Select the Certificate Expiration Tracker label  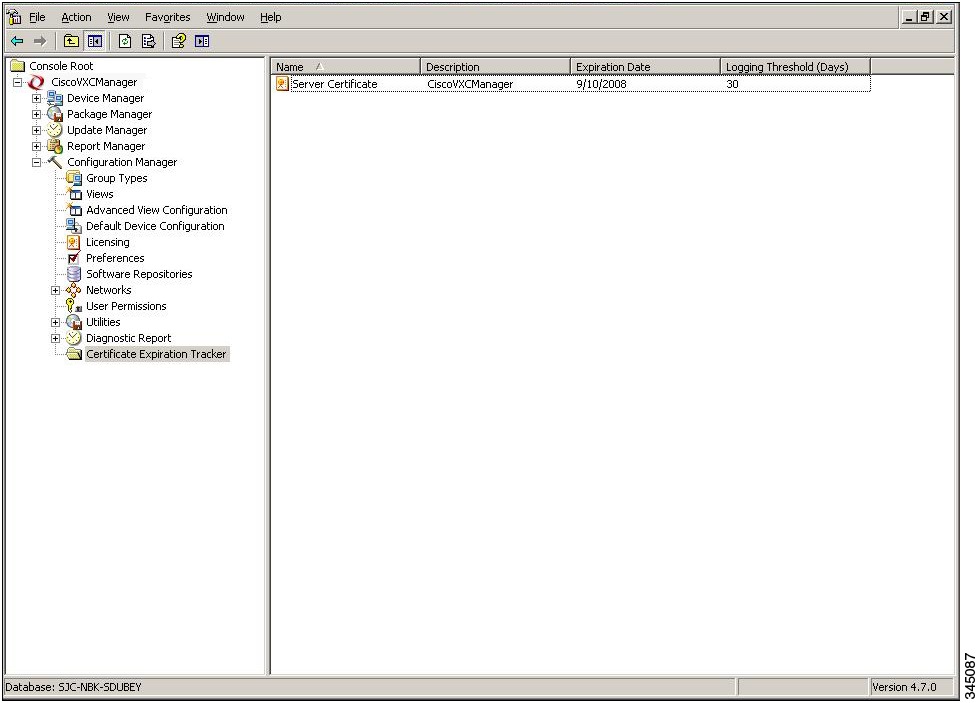pyautogui.click(x=156, y=354)
